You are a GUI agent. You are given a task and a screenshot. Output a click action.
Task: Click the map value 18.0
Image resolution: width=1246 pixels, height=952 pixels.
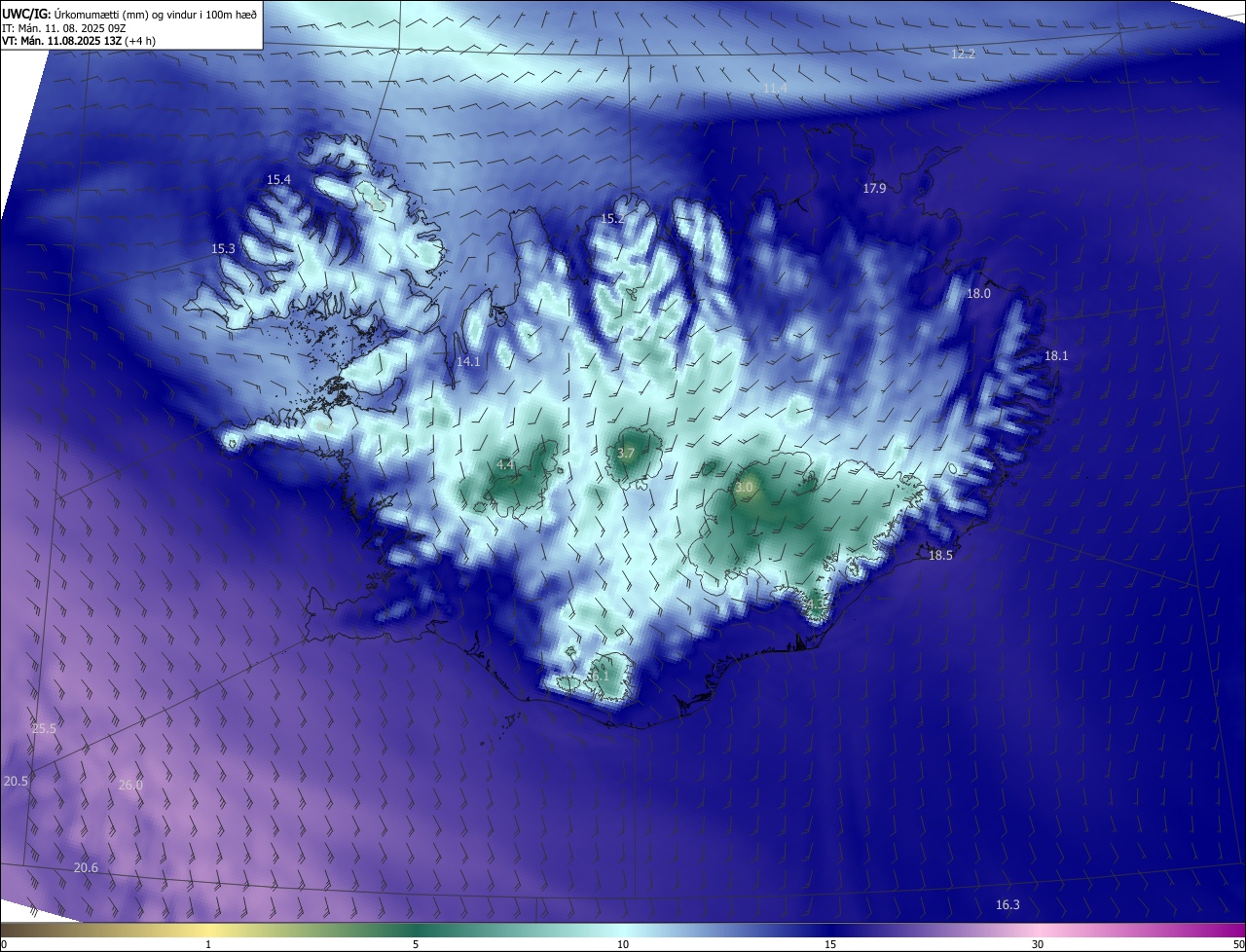pos(978,293)
